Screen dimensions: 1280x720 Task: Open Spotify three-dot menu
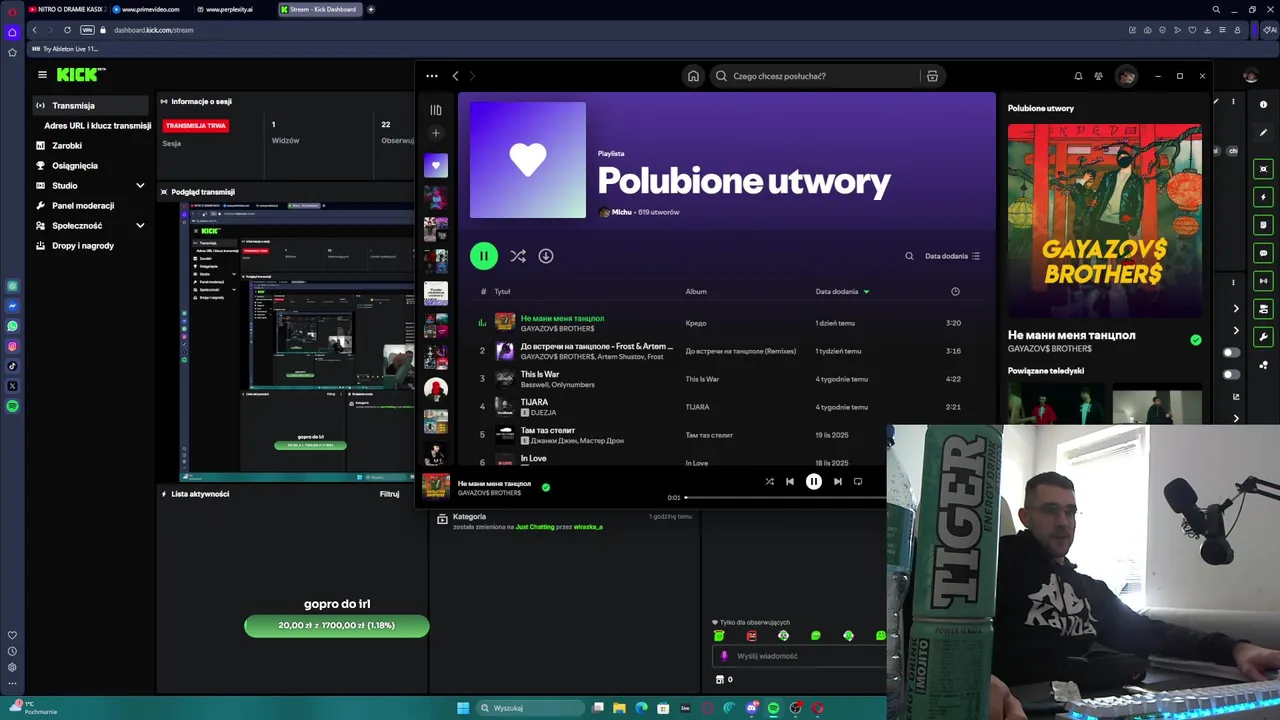[x=432, y=76]
